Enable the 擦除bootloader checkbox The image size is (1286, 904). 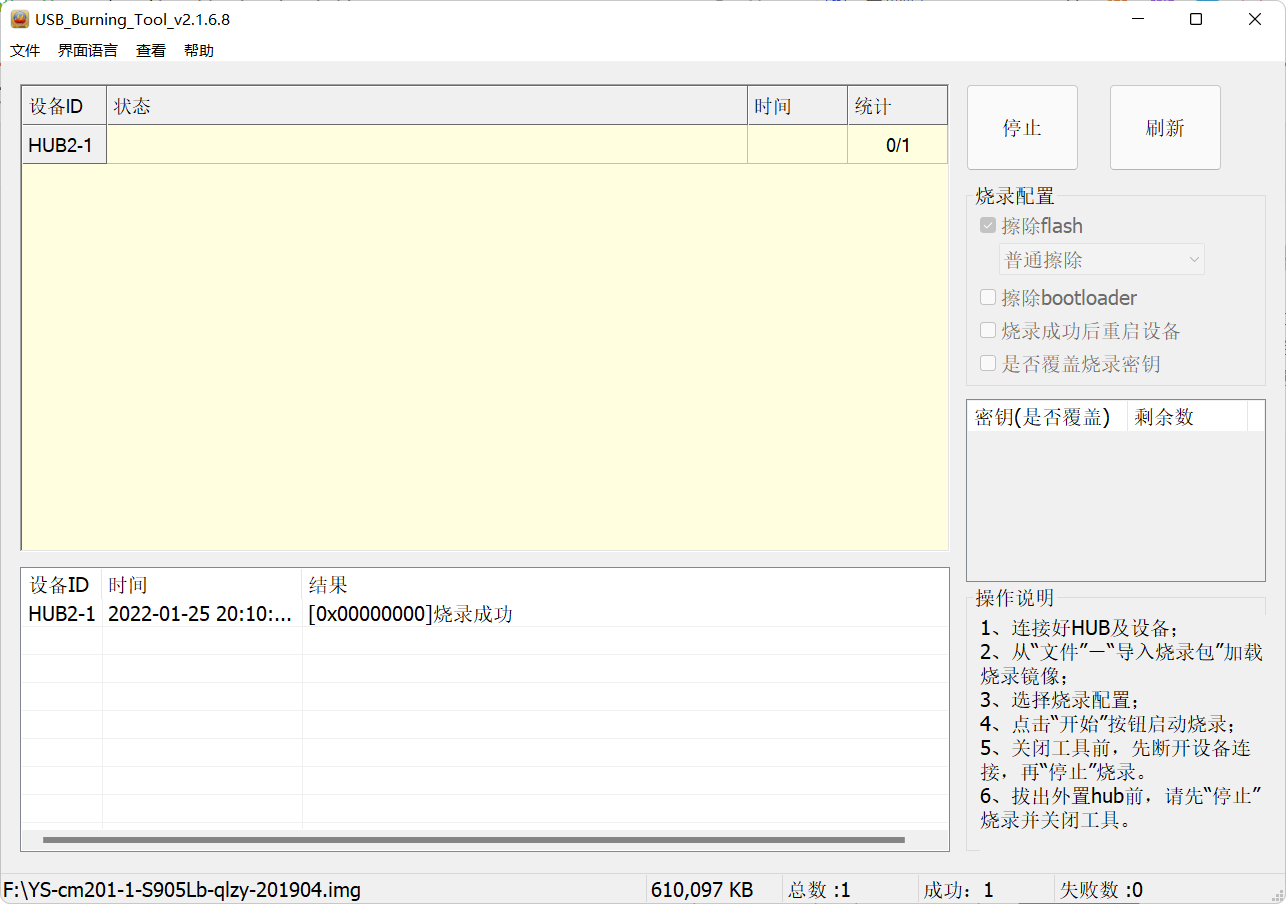click(x=987, y=297)
